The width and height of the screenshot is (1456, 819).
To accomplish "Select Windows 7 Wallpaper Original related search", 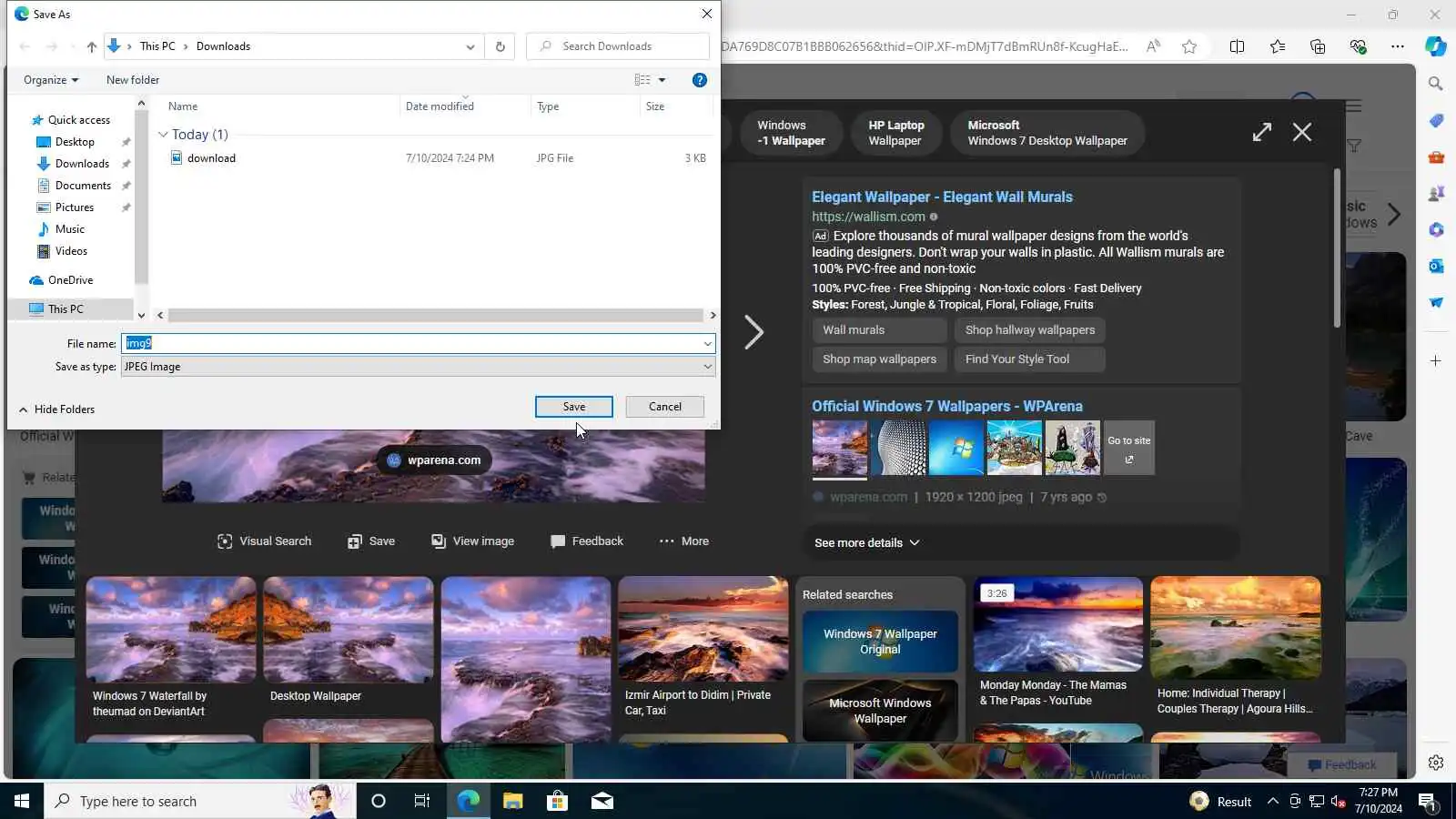I will (x=880, y=642).
